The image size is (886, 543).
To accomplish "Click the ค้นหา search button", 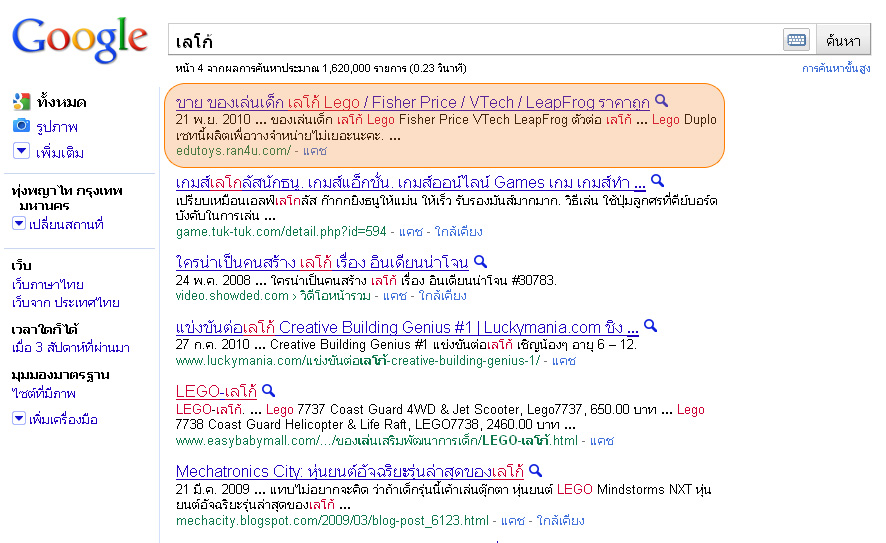I will pos(843,40).
